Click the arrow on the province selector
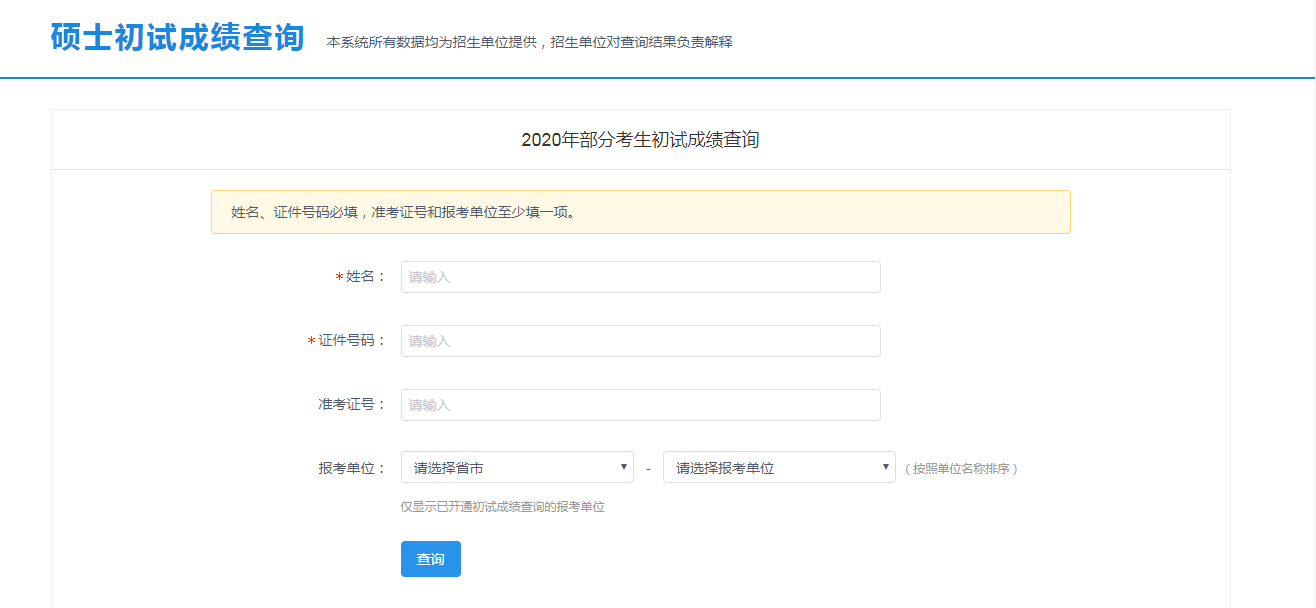The height and width of the screenshot is (608, 1316). [623, 467]
